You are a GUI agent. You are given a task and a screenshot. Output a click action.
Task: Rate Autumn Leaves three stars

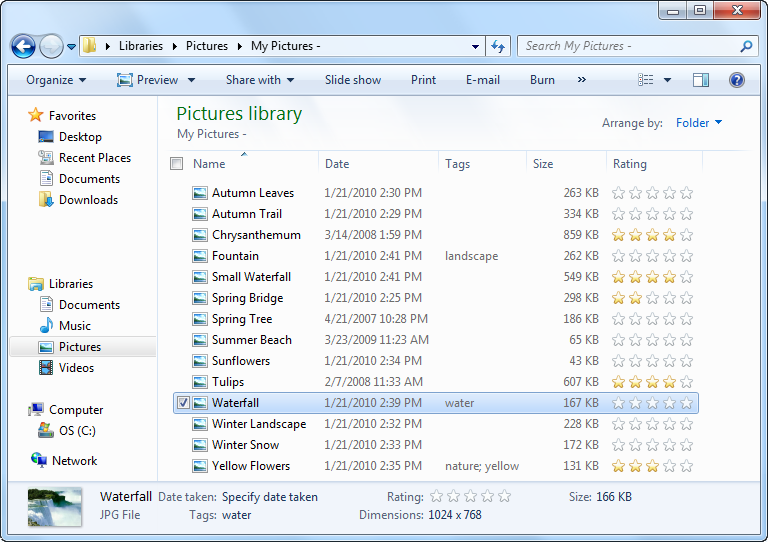pyautogui.click(x=652, y=193)
